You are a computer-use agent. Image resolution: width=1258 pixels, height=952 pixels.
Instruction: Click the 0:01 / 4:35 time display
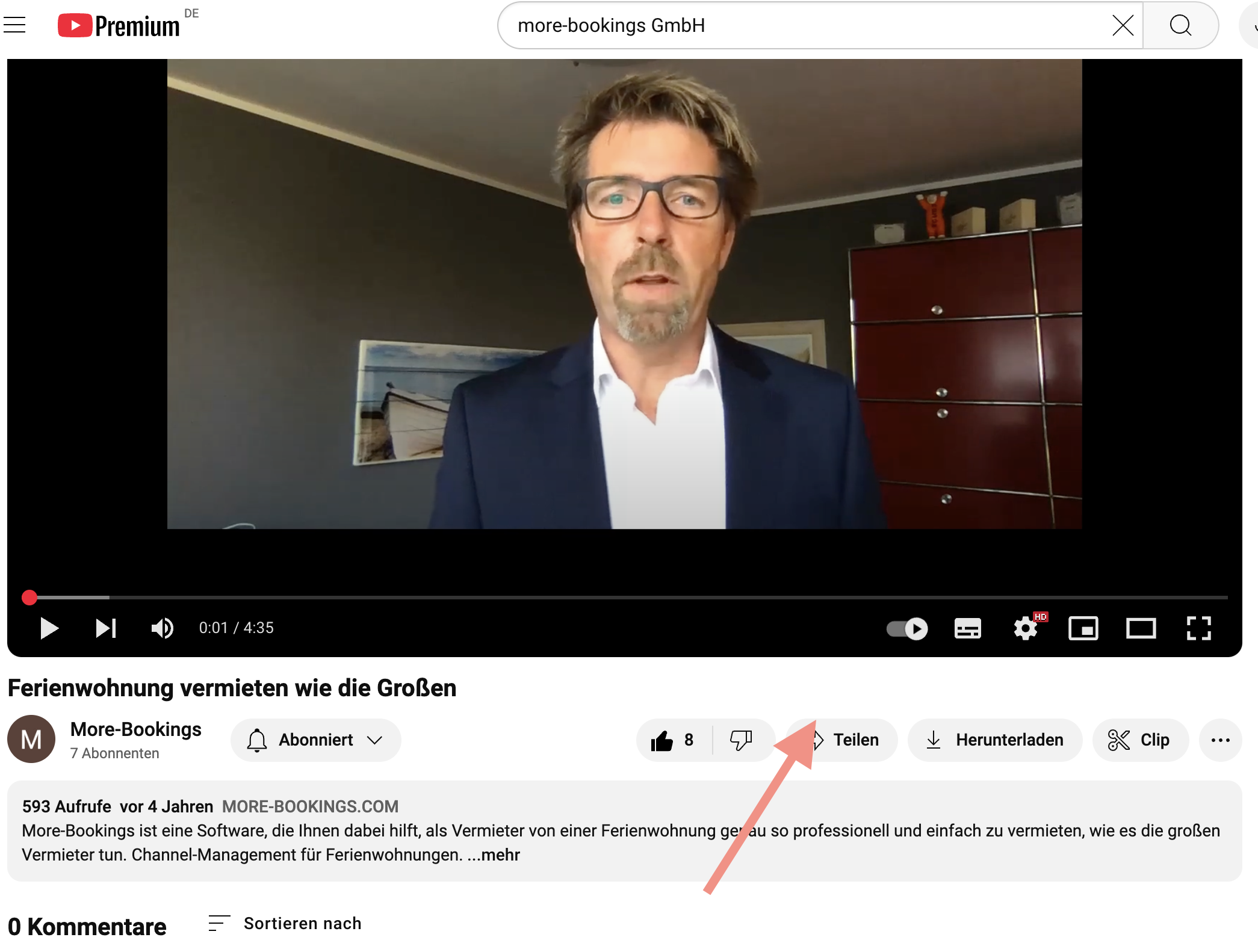[x=237, y=628]
